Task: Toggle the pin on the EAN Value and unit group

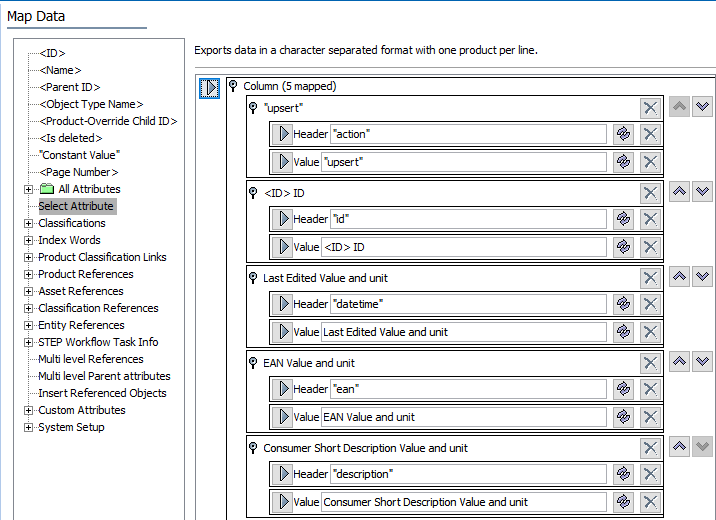Action: tap(253, 363)
